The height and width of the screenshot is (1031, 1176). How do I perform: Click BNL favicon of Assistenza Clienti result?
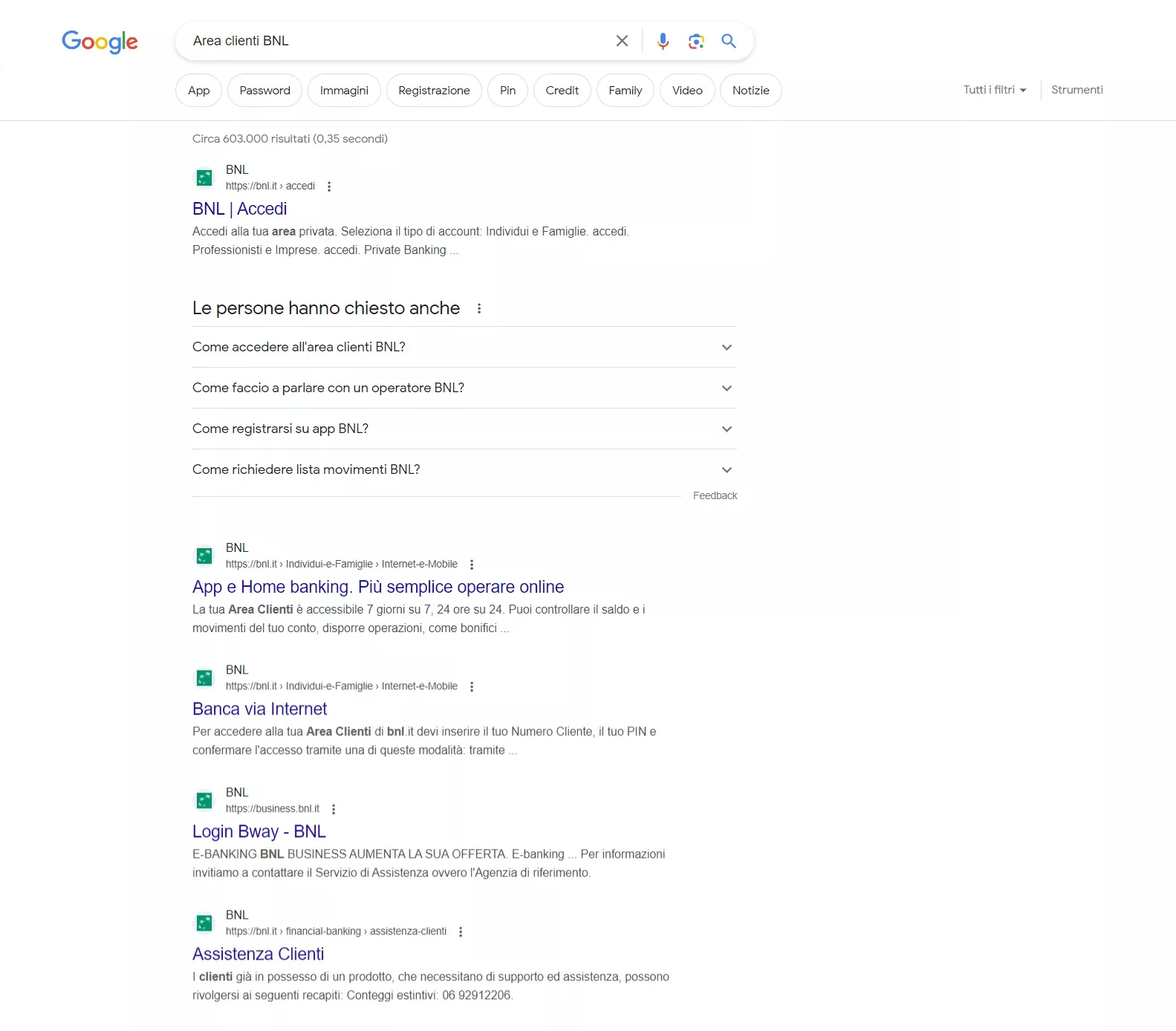[204, 923]
